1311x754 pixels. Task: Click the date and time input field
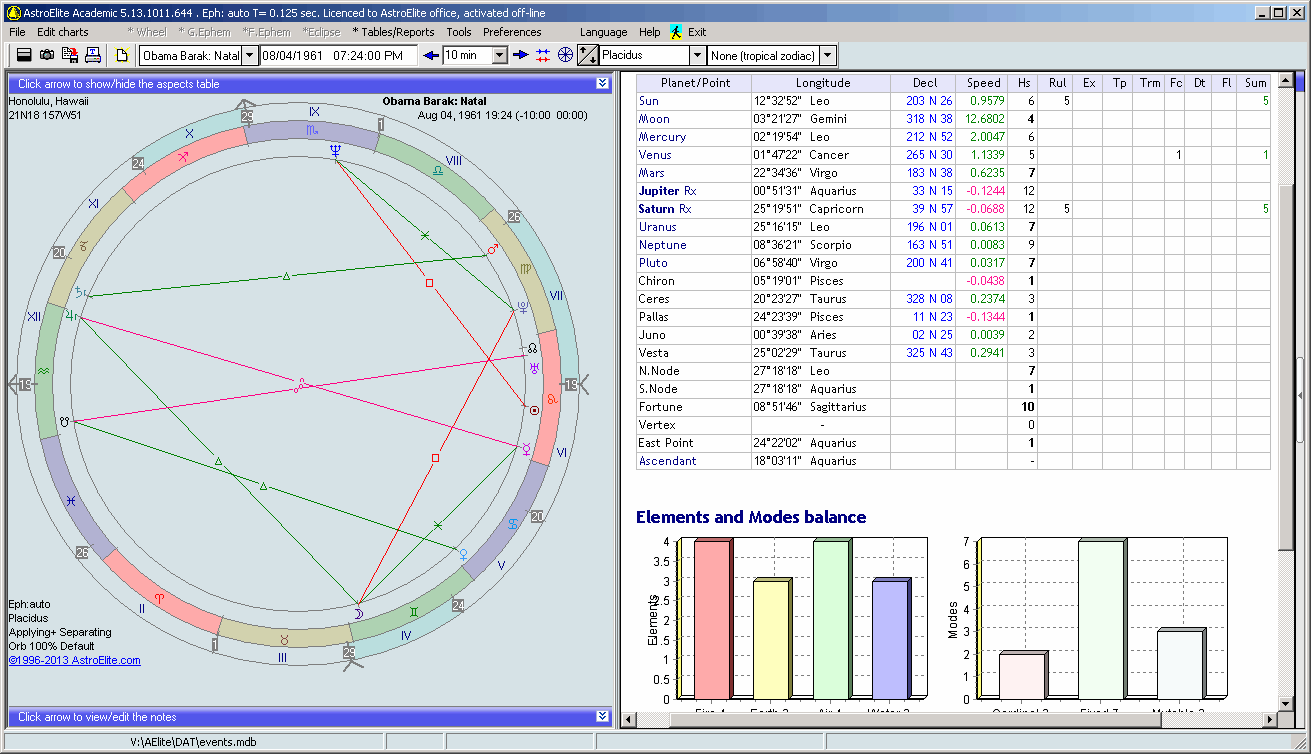pyautogui.click(x=338, y=55)
